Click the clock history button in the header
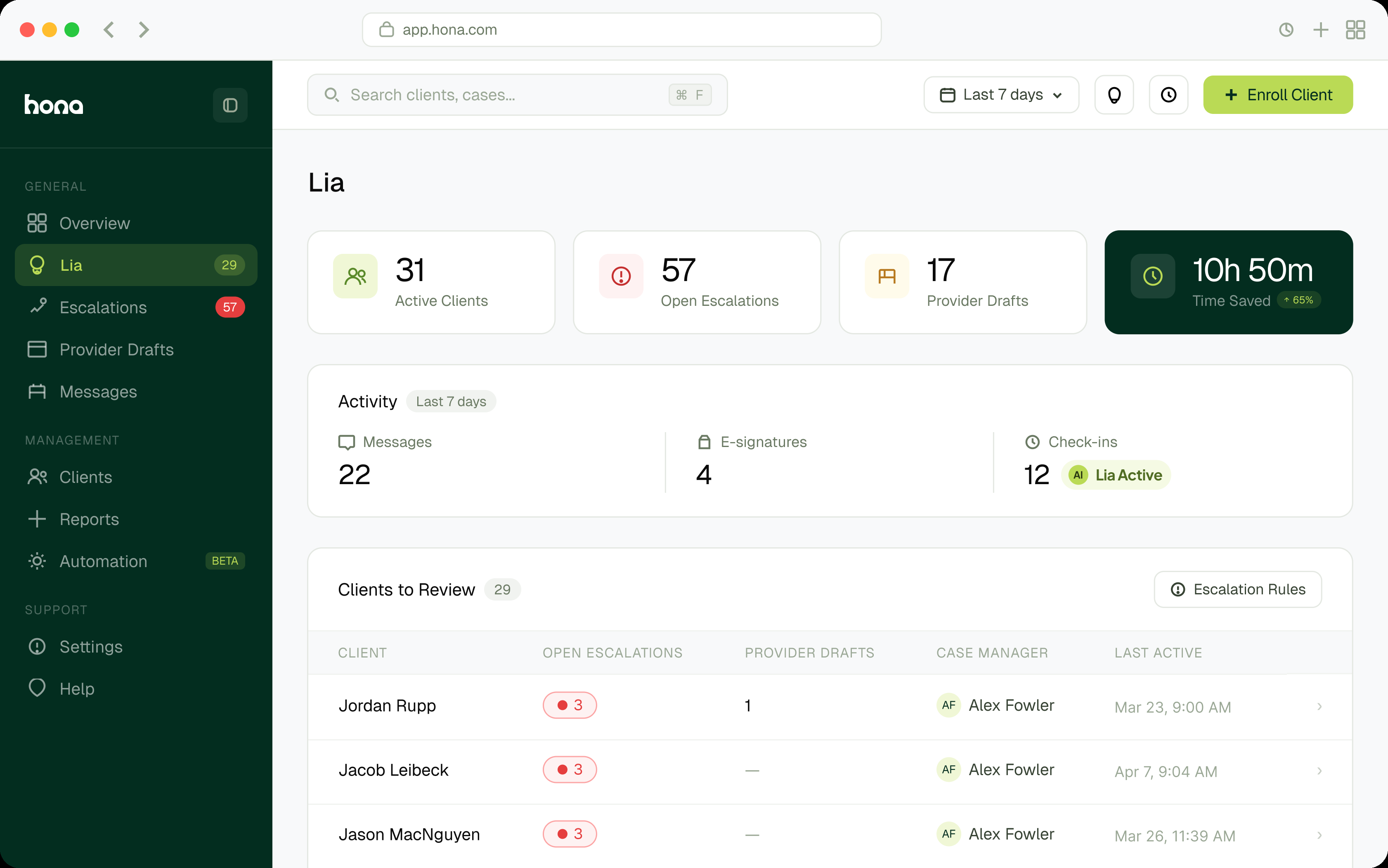 coord(1168,95)
